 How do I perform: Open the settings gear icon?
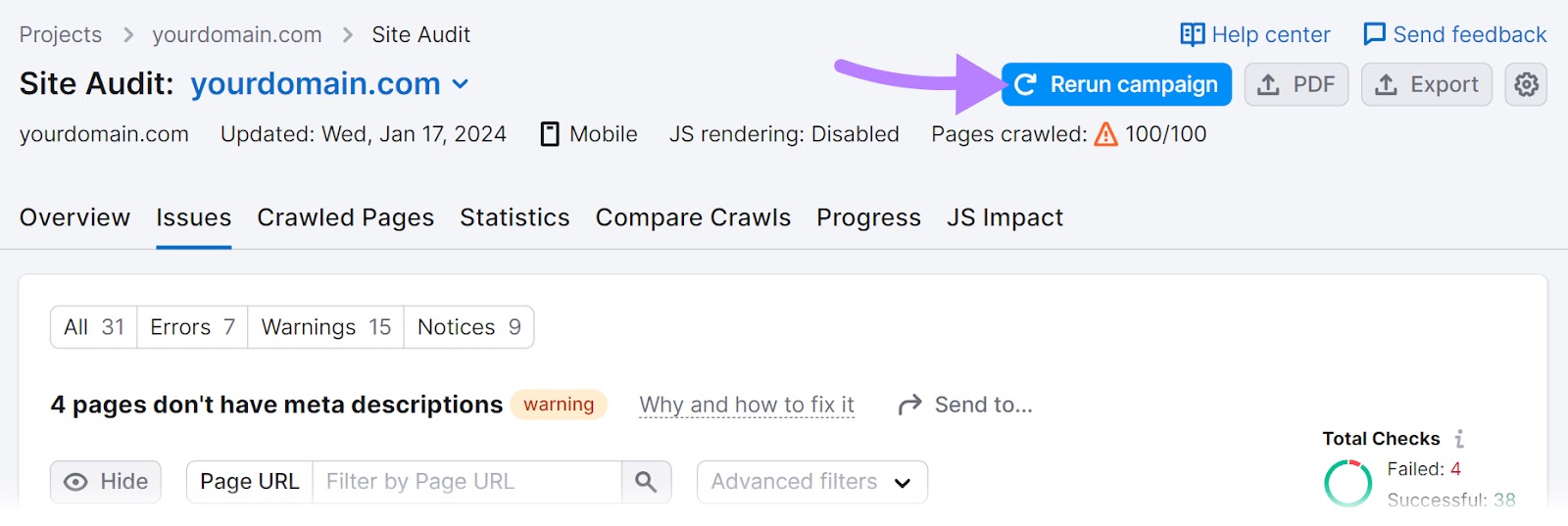click(1526, 84)
